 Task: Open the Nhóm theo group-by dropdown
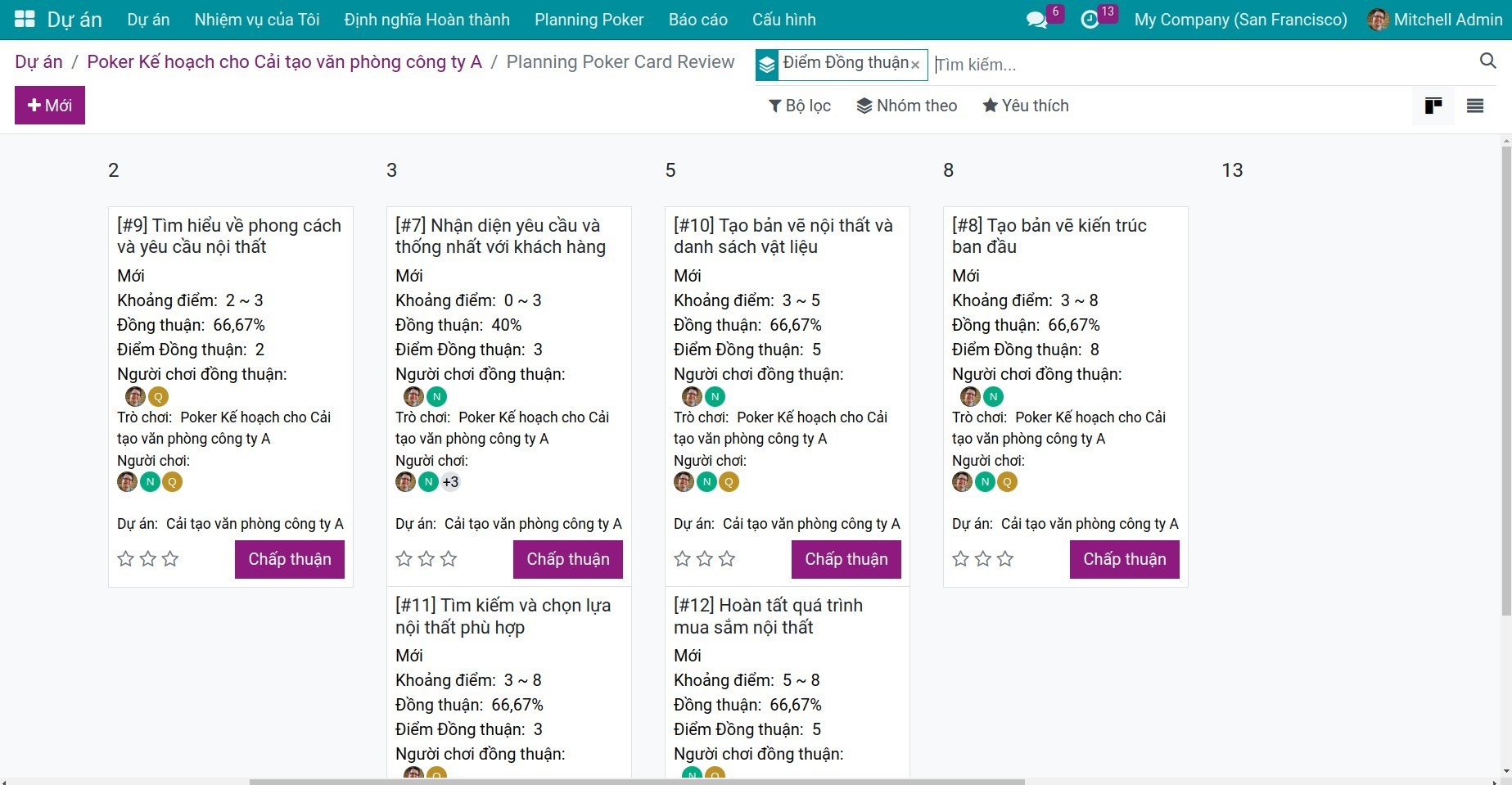tap(907, 106)
